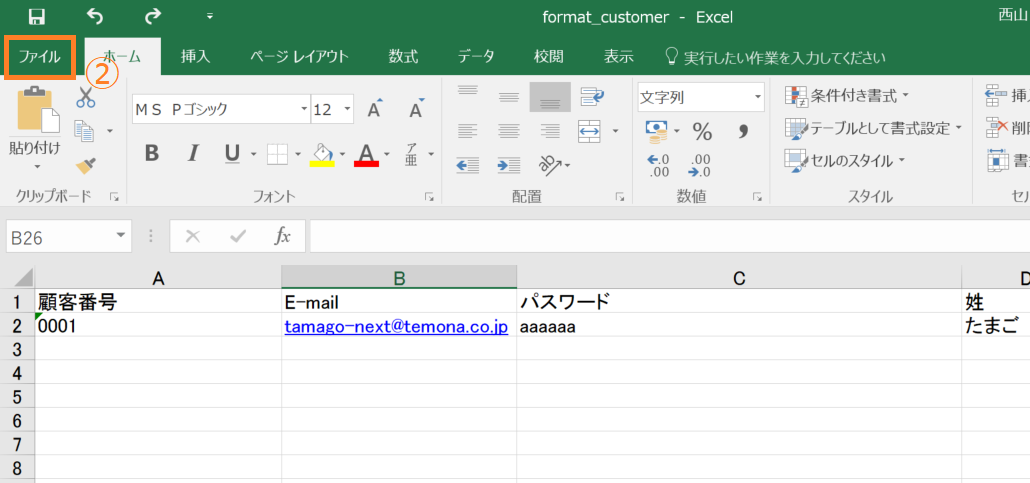Open the 条件付き書式 menu button
Screen dimensions: 1030x483
tap(848, 96)
